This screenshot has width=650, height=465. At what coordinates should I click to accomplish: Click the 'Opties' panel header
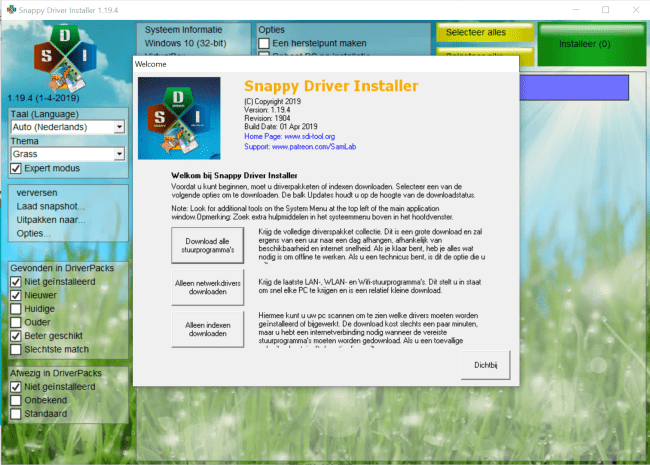tap(272, 30)
